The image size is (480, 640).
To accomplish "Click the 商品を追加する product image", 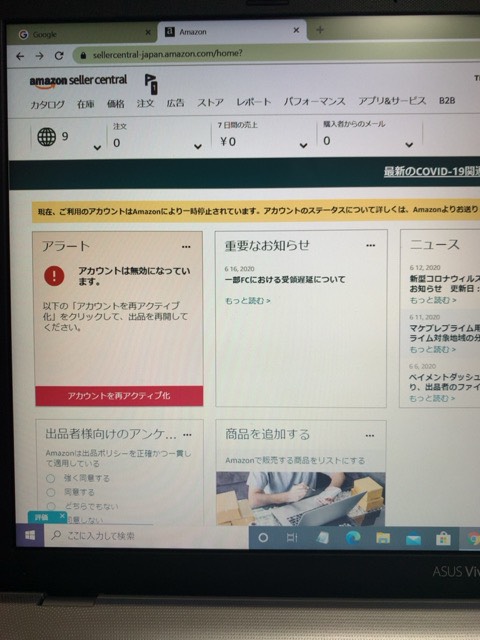I will click(x=300, y=499).
